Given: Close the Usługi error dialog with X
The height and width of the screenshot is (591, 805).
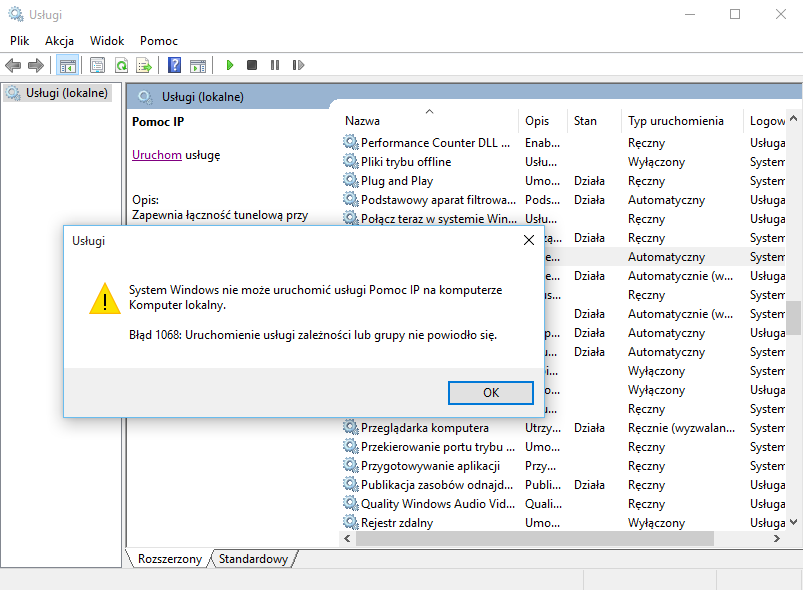Looking at the screenshot, I should [x=529, y=240].
